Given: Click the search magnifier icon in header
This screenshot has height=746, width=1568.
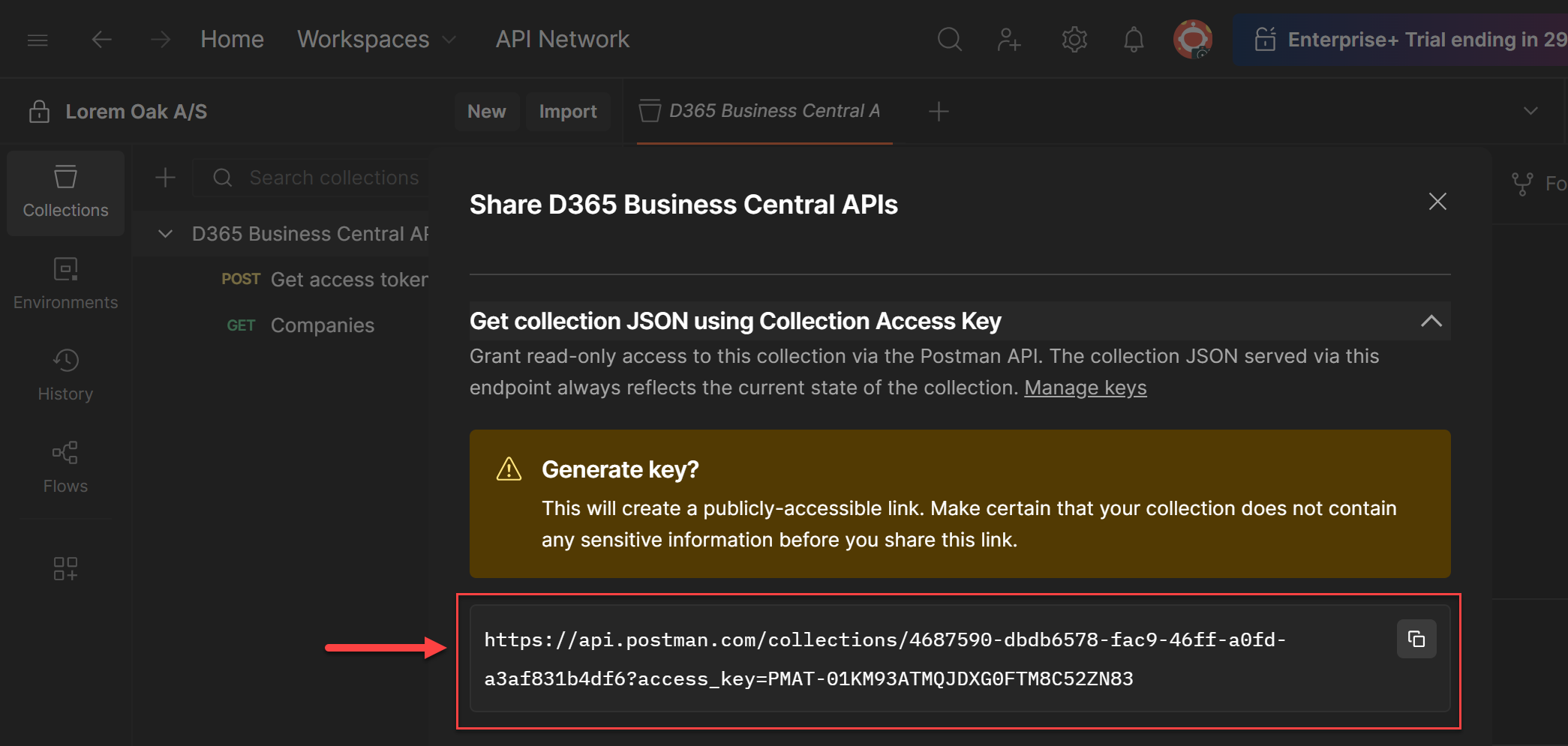Looking at the screenshot, I should tap(949, 39).
